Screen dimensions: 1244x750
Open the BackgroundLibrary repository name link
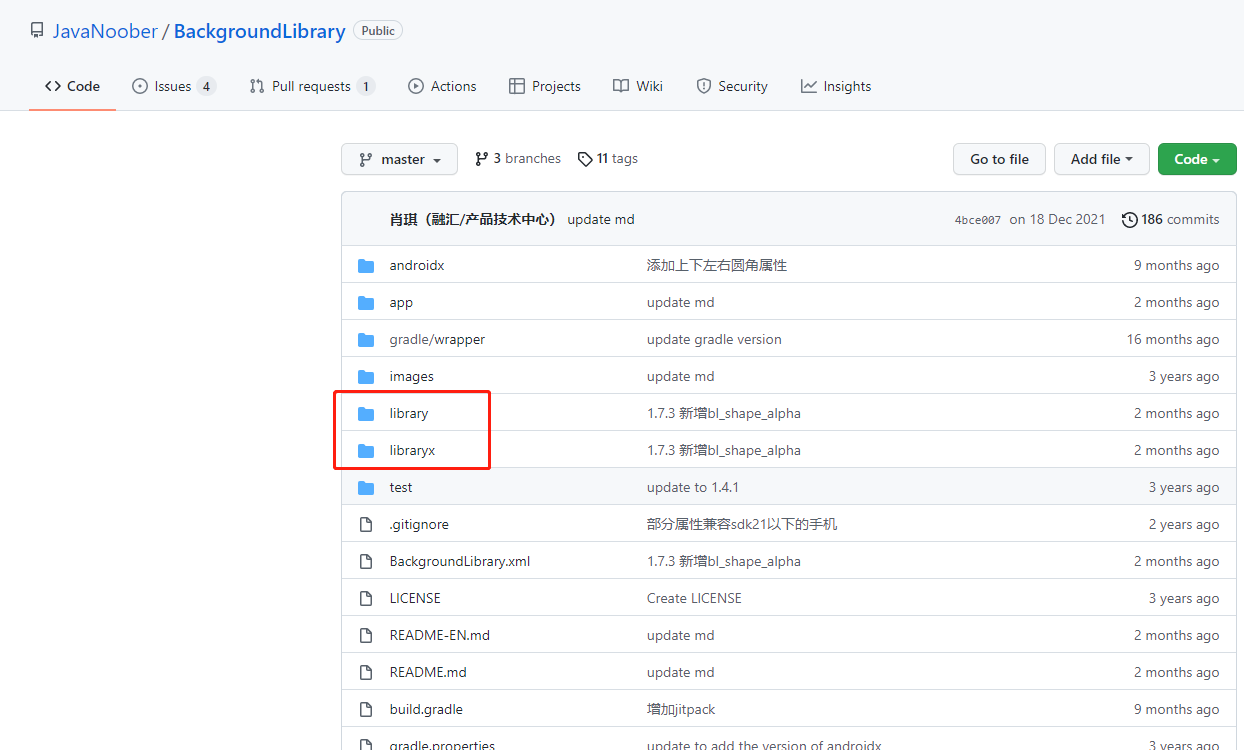click(259, 31)
